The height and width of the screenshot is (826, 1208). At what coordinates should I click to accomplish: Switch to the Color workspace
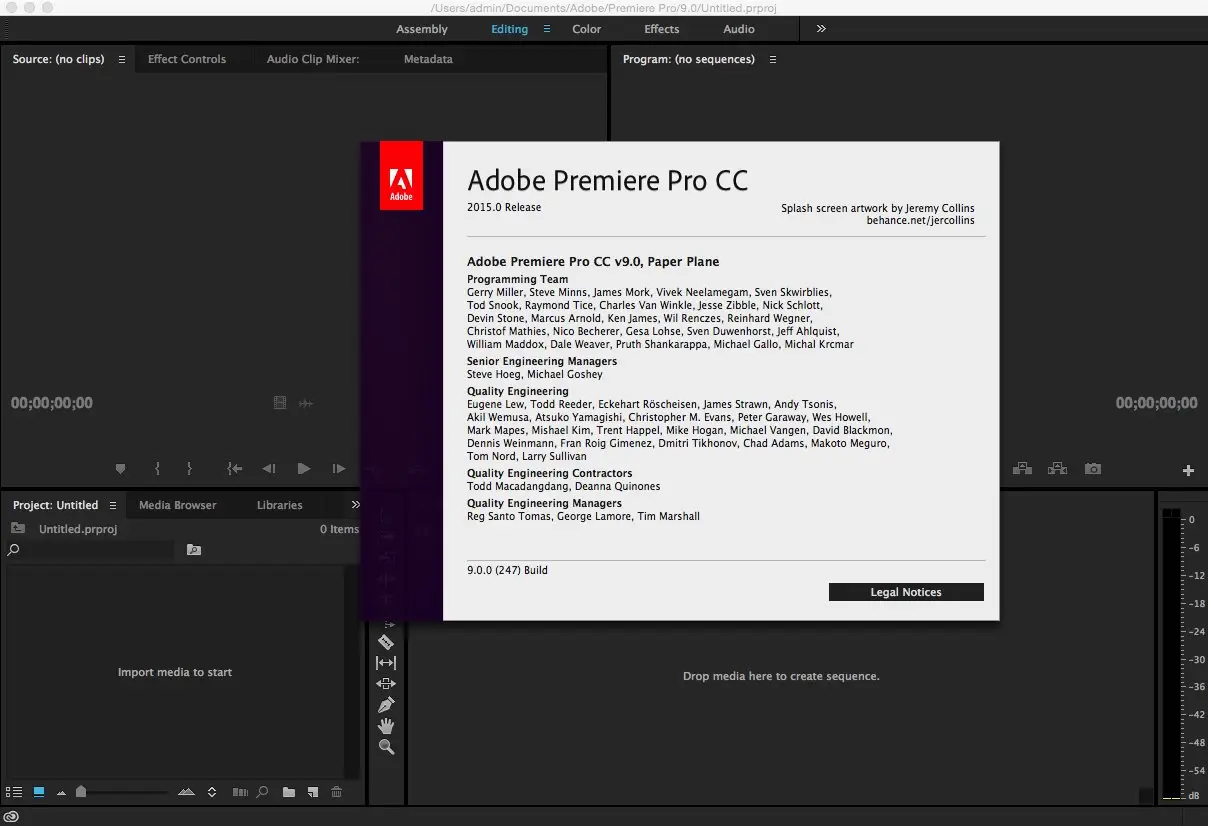pos(587,29)
